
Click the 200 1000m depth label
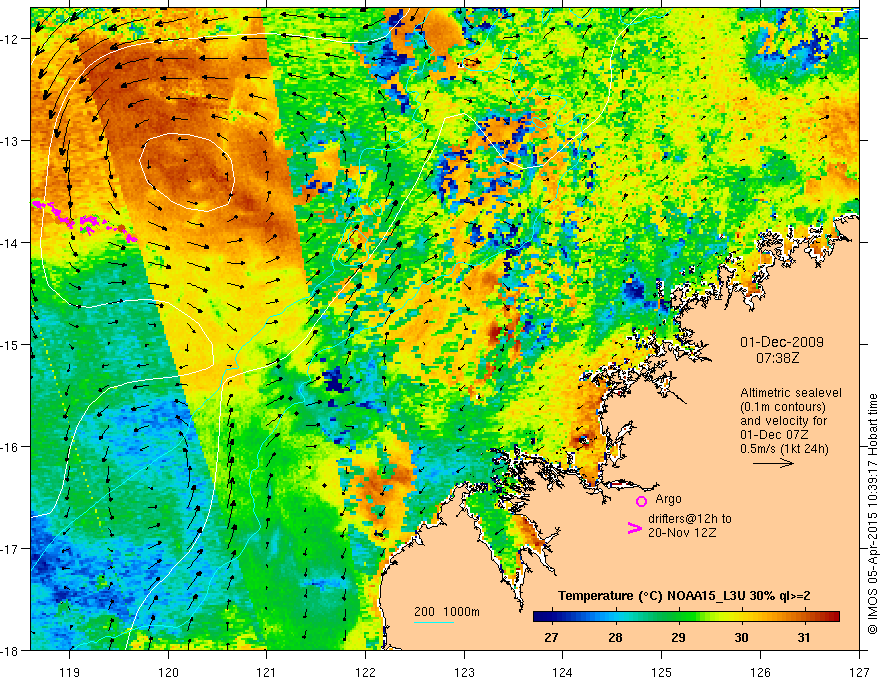(x=447, y=612)
